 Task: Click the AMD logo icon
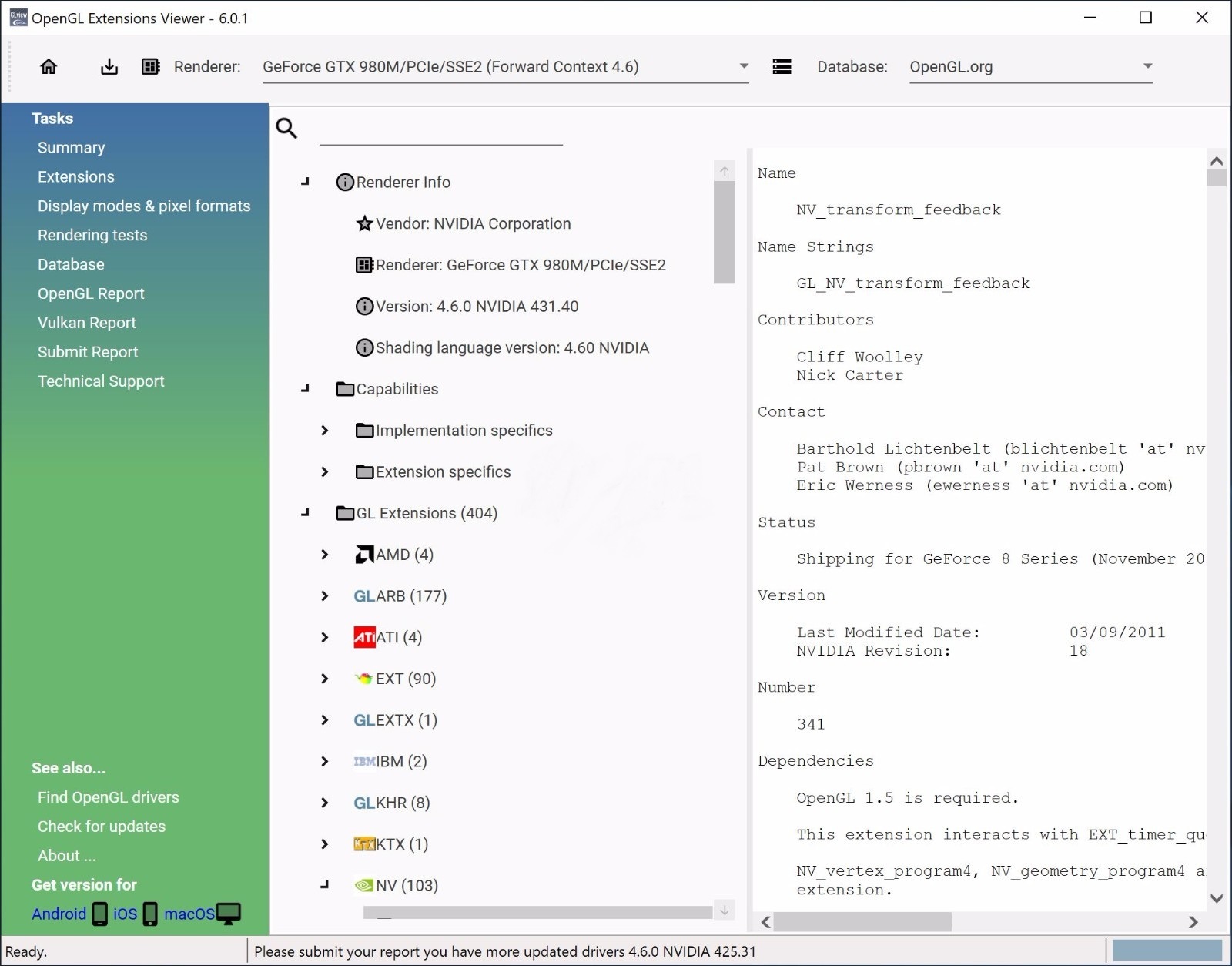tap(364, 555)
